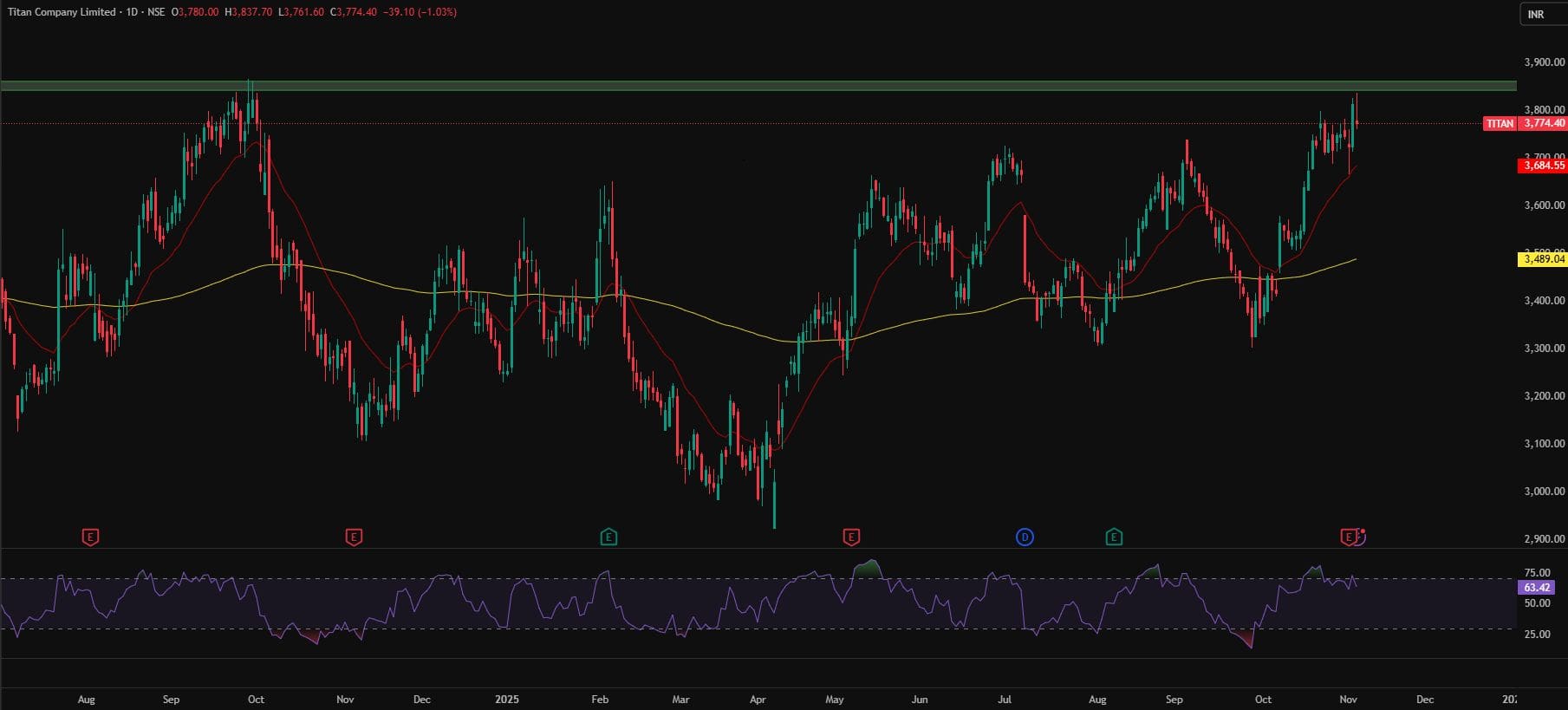Open the green earnings marker near February
The height and width of the screenshot is (710, 1568).
coord(608,537)
